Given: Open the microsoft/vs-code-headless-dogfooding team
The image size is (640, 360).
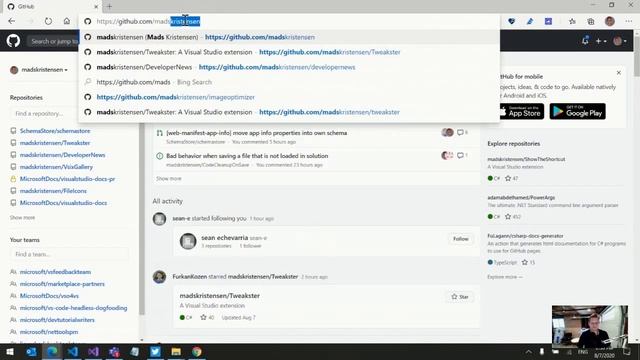Looking at the screenshot, I should click(x=73, y=308).
